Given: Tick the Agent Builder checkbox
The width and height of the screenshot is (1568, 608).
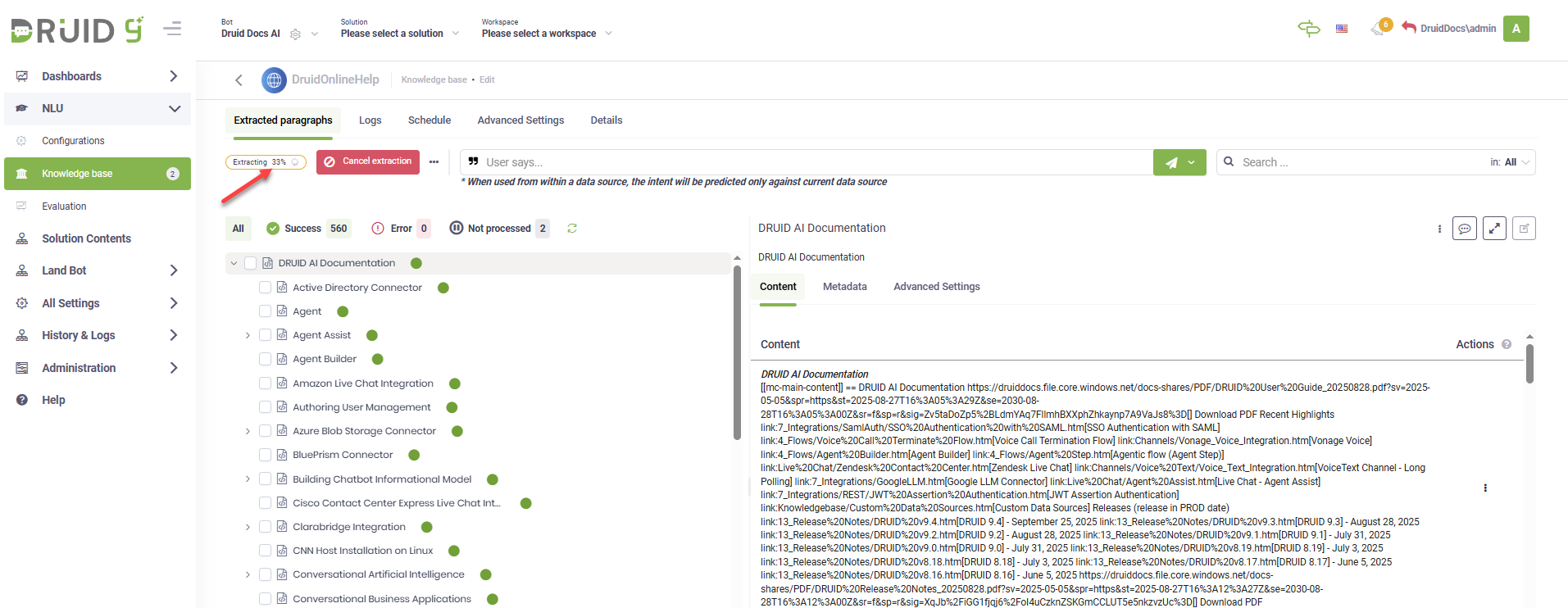Looking at the screenshot, I should (x=265, y=359).
